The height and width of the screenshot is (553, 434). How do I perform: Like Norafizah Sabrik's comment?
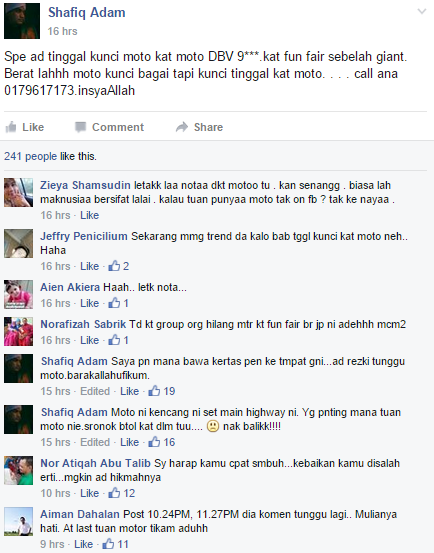click(x=90, y=340)
